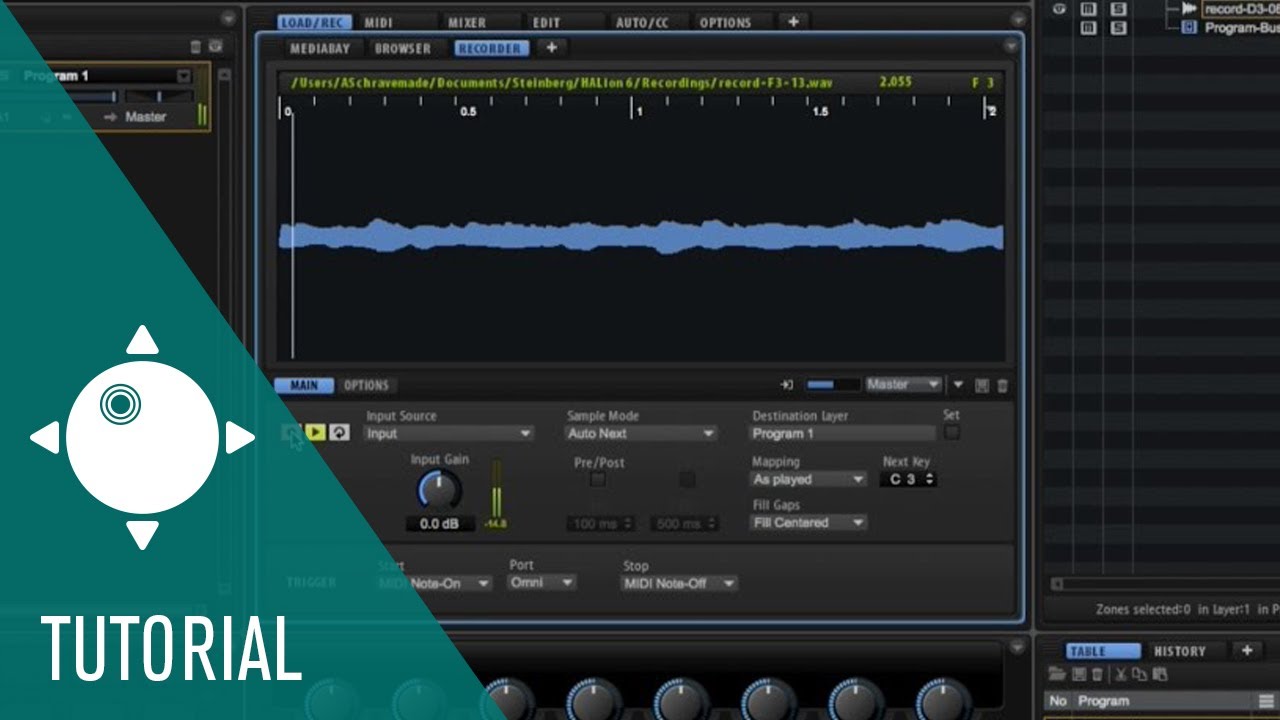Viewport: 1280px width, 720px height.
Task: Click the blue waveform display
Action: click(642, 237)
